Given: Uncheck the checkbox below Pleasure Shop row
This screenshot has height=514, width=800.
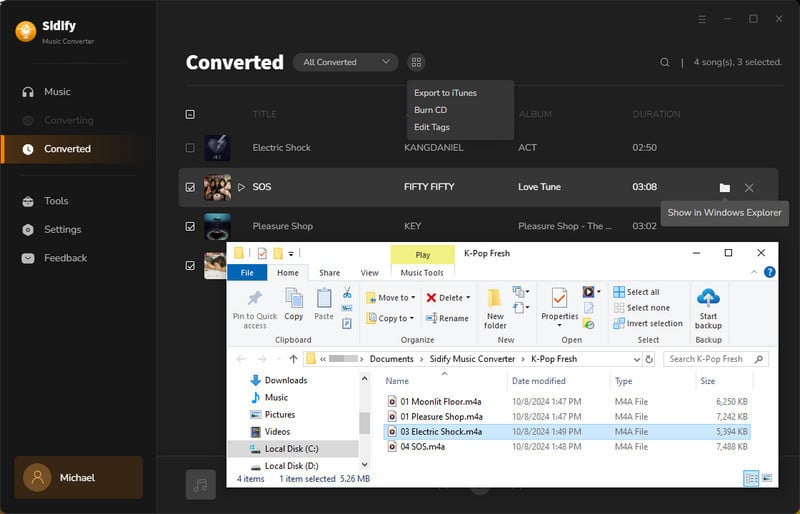Looking at the screenshot, I should pyautogui.click(x=190, y=266).
